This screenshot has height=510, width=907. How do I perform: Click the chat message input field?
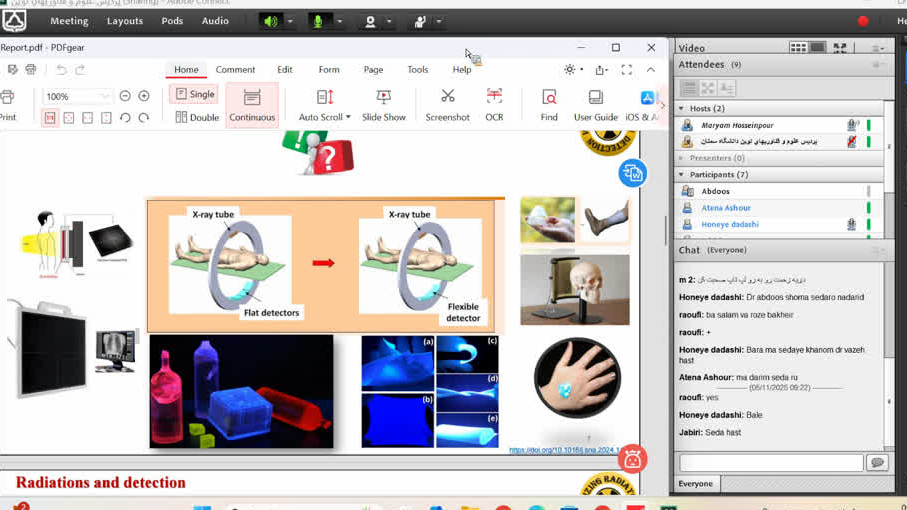(x=771, y=463)
